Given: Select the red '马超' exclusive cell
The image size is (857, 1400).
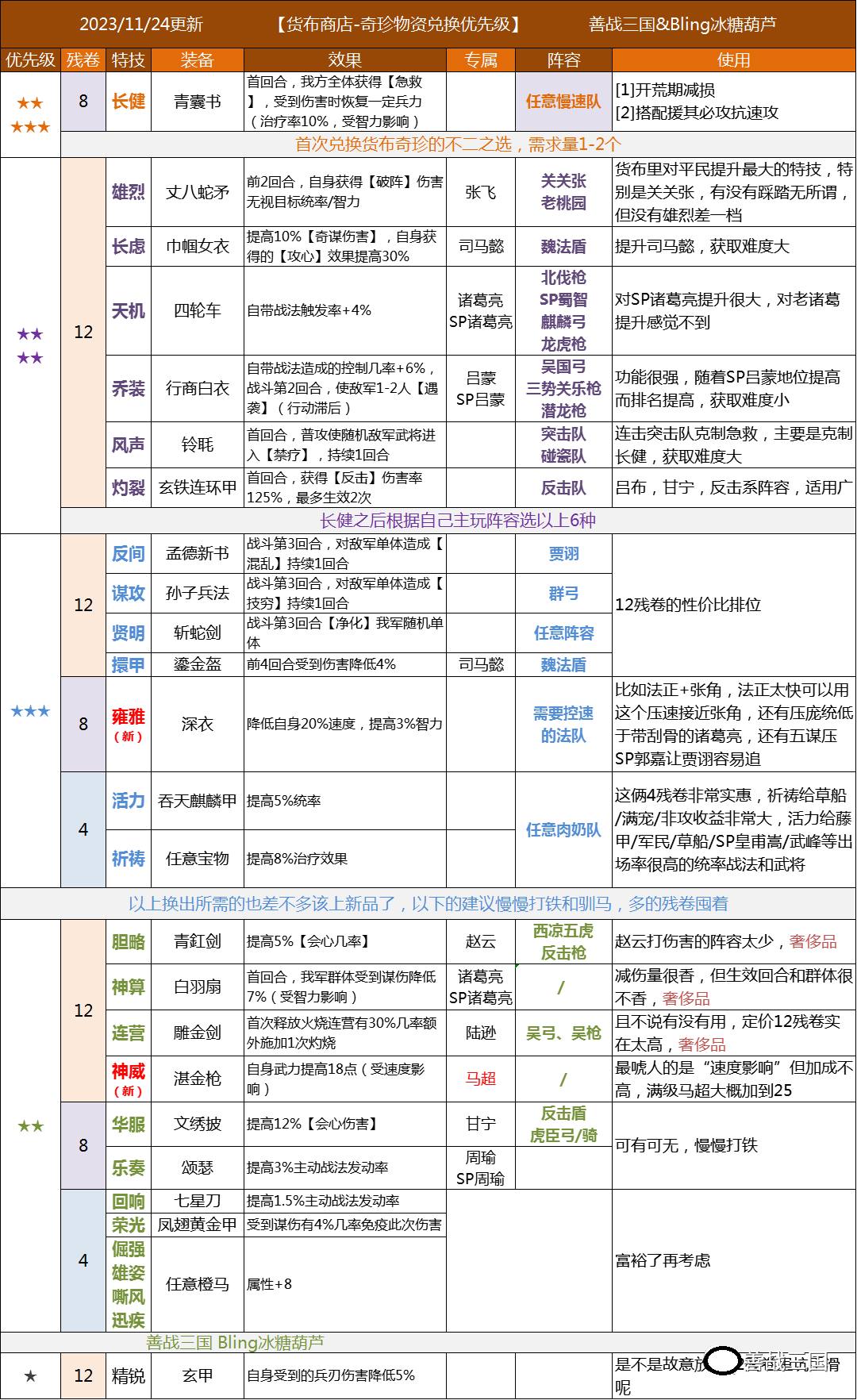Looking at the screenshot, I should (x=481, y=1079).
